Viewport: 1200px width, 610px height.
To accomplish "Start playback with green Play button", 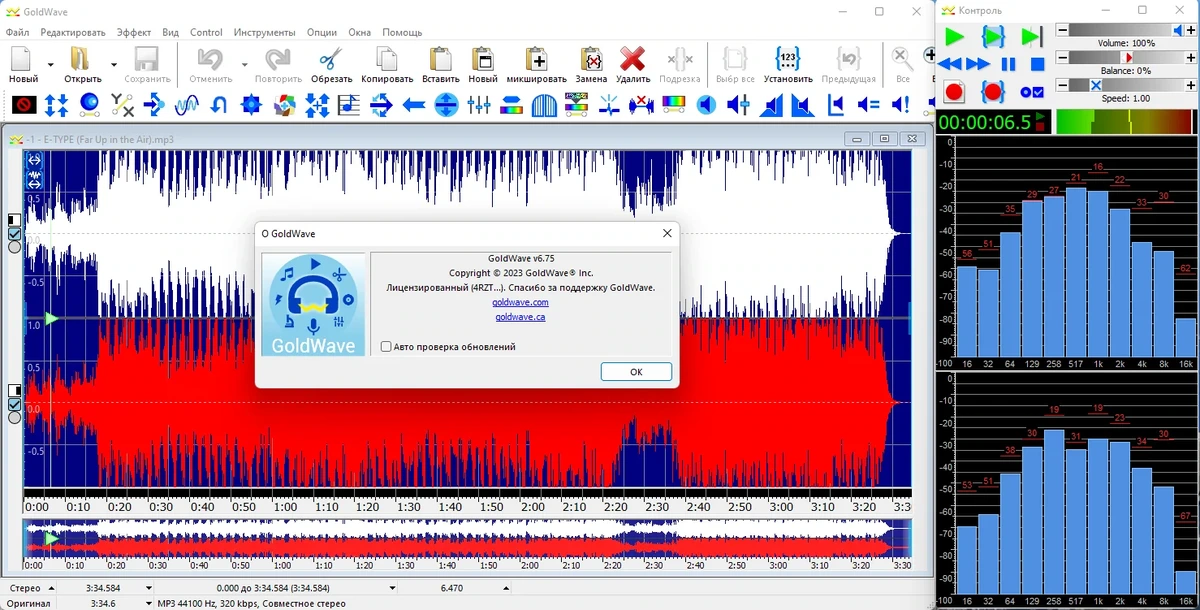I will [x=954, y=37].
